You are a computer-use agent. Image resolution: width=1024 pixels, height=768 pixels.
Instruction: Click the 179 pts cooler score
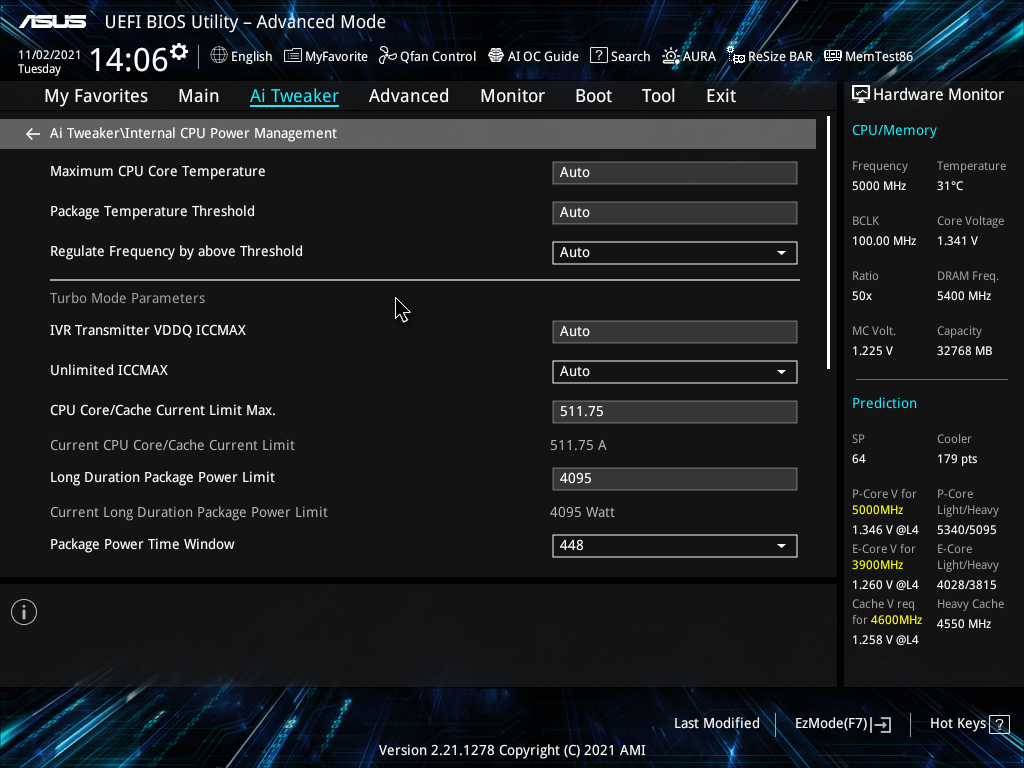pos(957,459)
